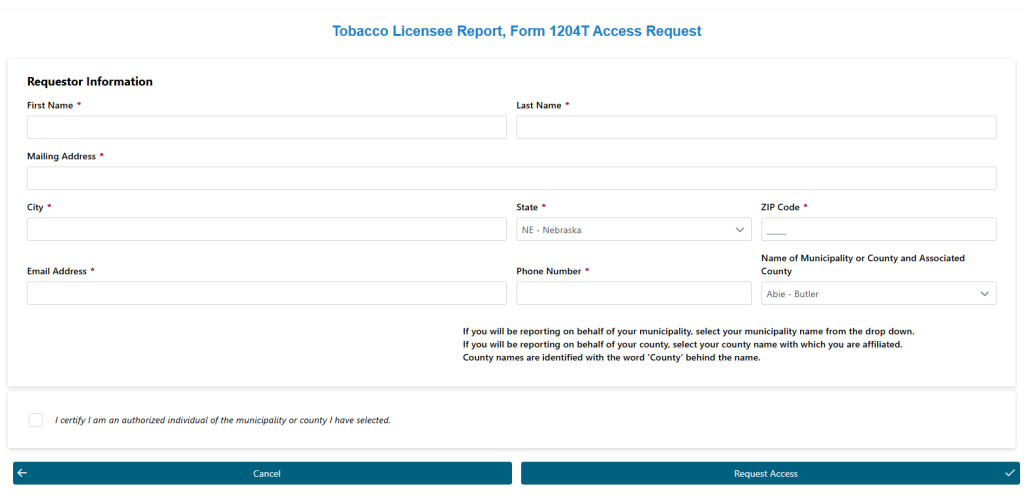Tick the authorized individual certification checkbox

[36, 420]
